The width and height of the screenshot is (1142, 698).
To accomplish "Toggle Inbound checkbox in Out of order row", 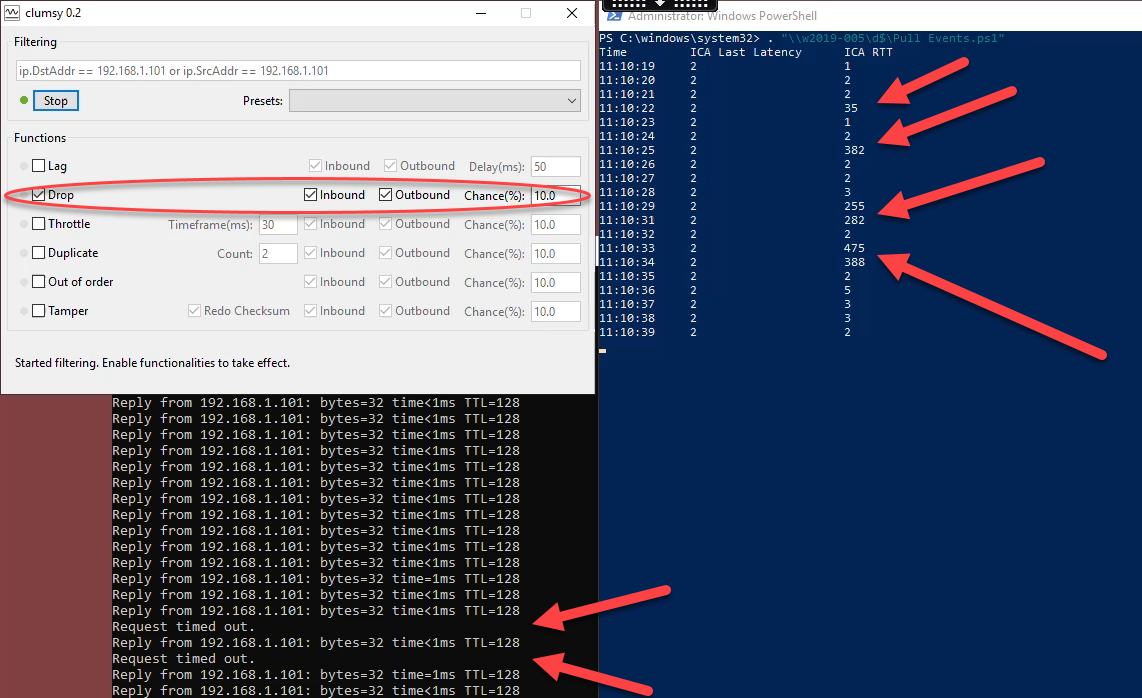I will coord(310,281).
